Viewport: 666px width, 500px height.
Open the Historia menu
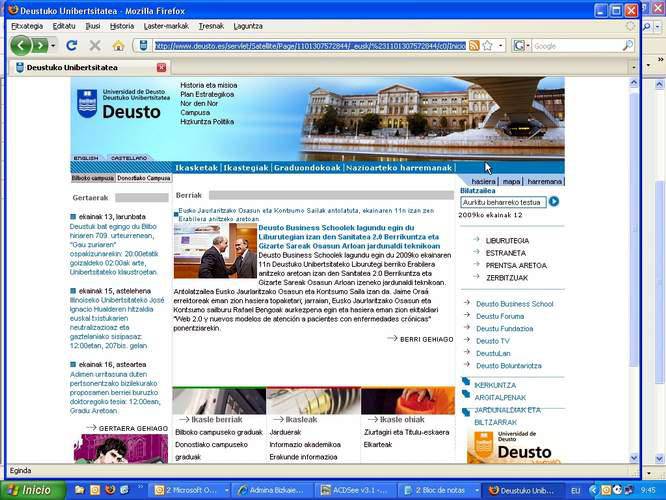pos(122,26)
